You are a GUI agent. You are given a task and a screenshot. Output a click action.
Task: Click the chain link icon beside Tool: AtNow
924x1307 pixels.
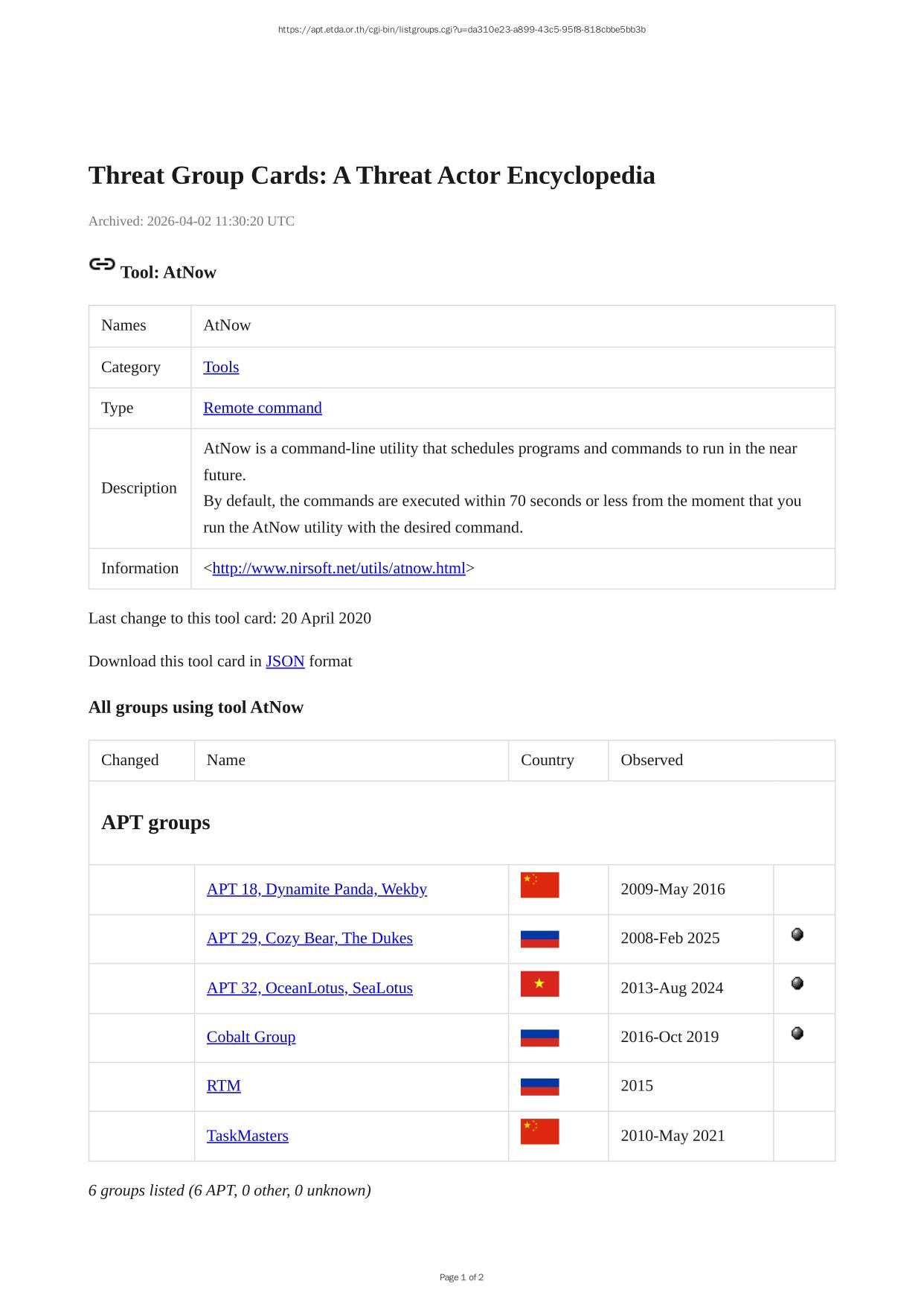click(x=102, y=264)
